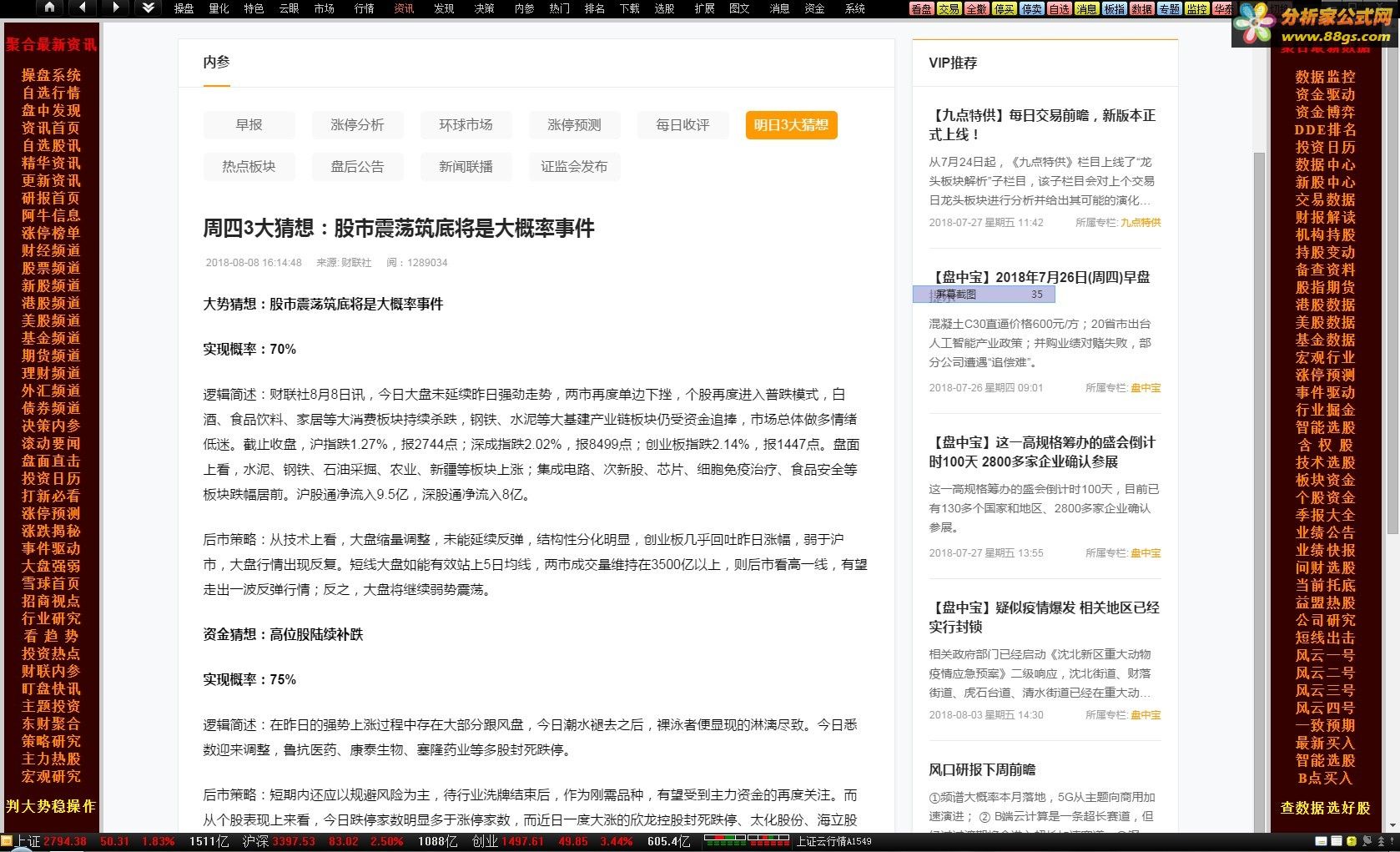Click the 监控 quick button
This screenshot has height=852, width=1400.
(x=1196, y=8)
